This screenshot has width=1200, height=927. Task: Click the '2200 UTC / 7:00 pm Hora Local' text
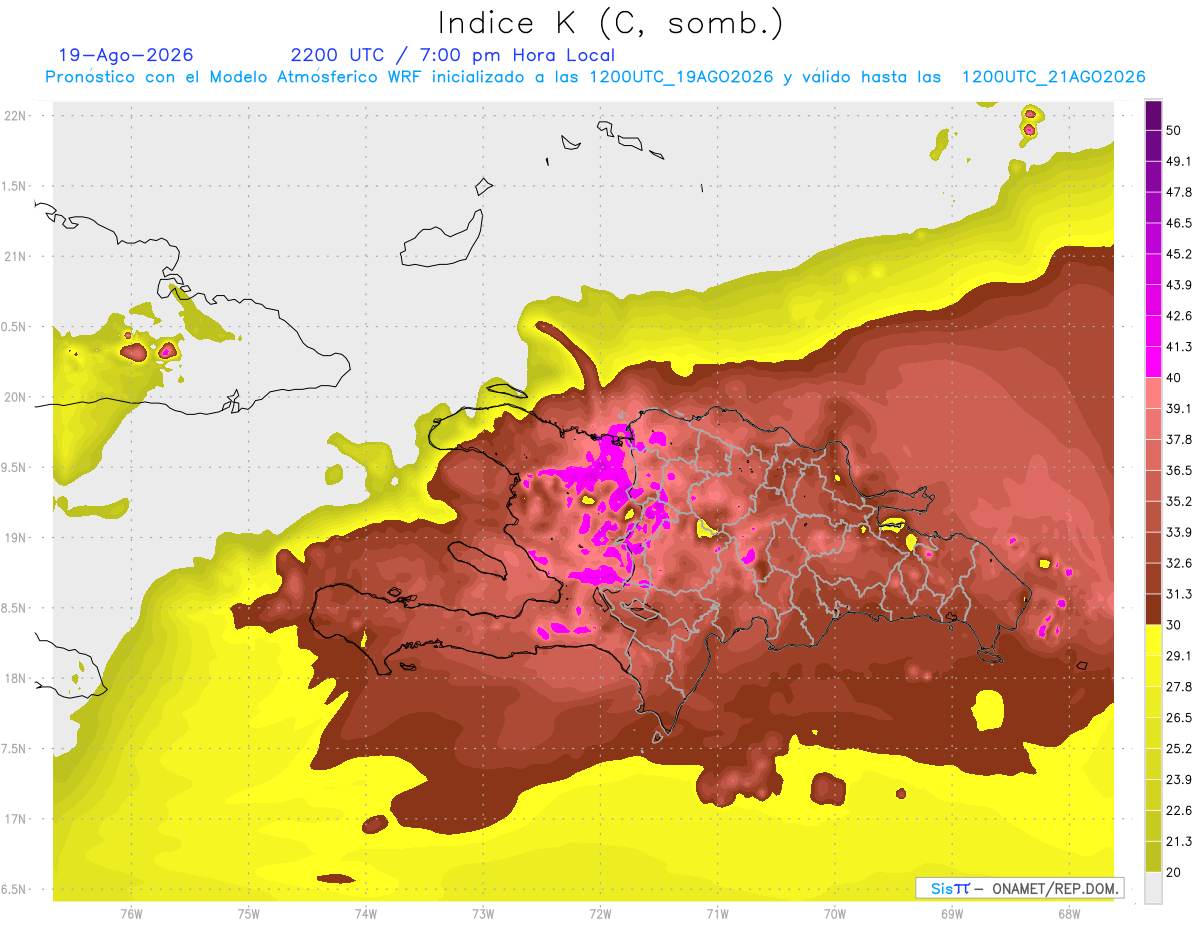click(x=453, y=55)
